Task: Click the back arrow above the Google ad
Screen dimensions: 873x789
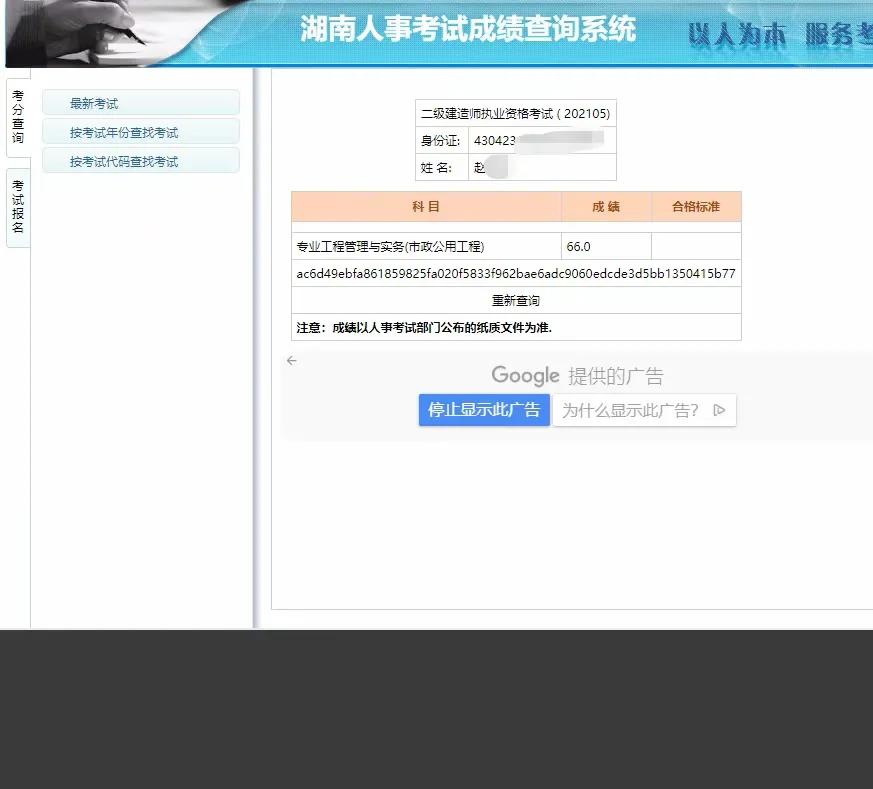Action: [x=291, y=360]
